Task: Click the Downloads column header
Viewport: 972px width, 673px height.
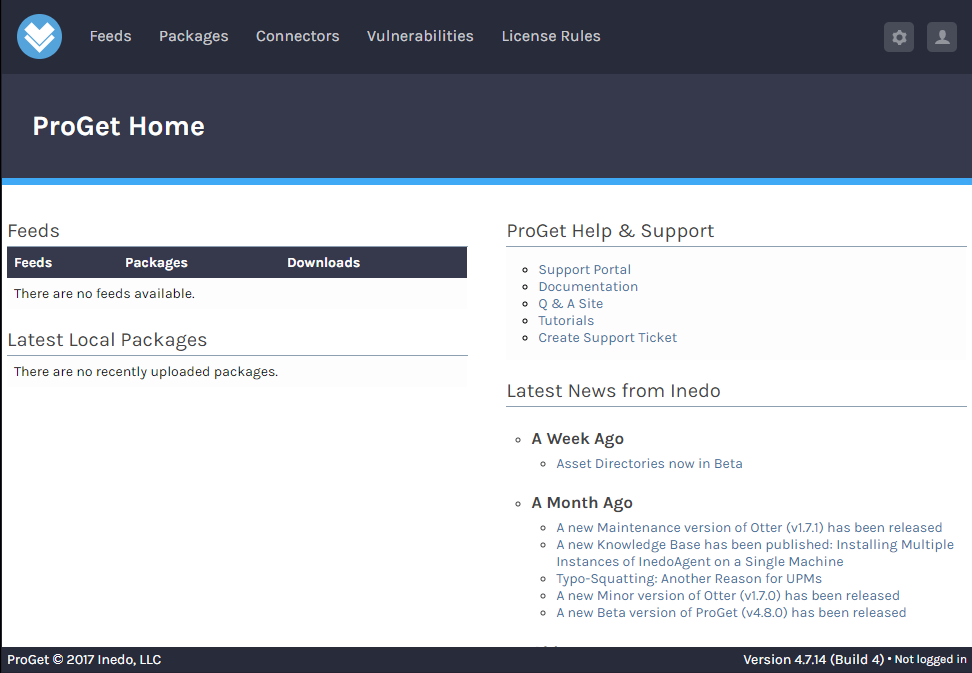Action: click(x=323, y=263)
